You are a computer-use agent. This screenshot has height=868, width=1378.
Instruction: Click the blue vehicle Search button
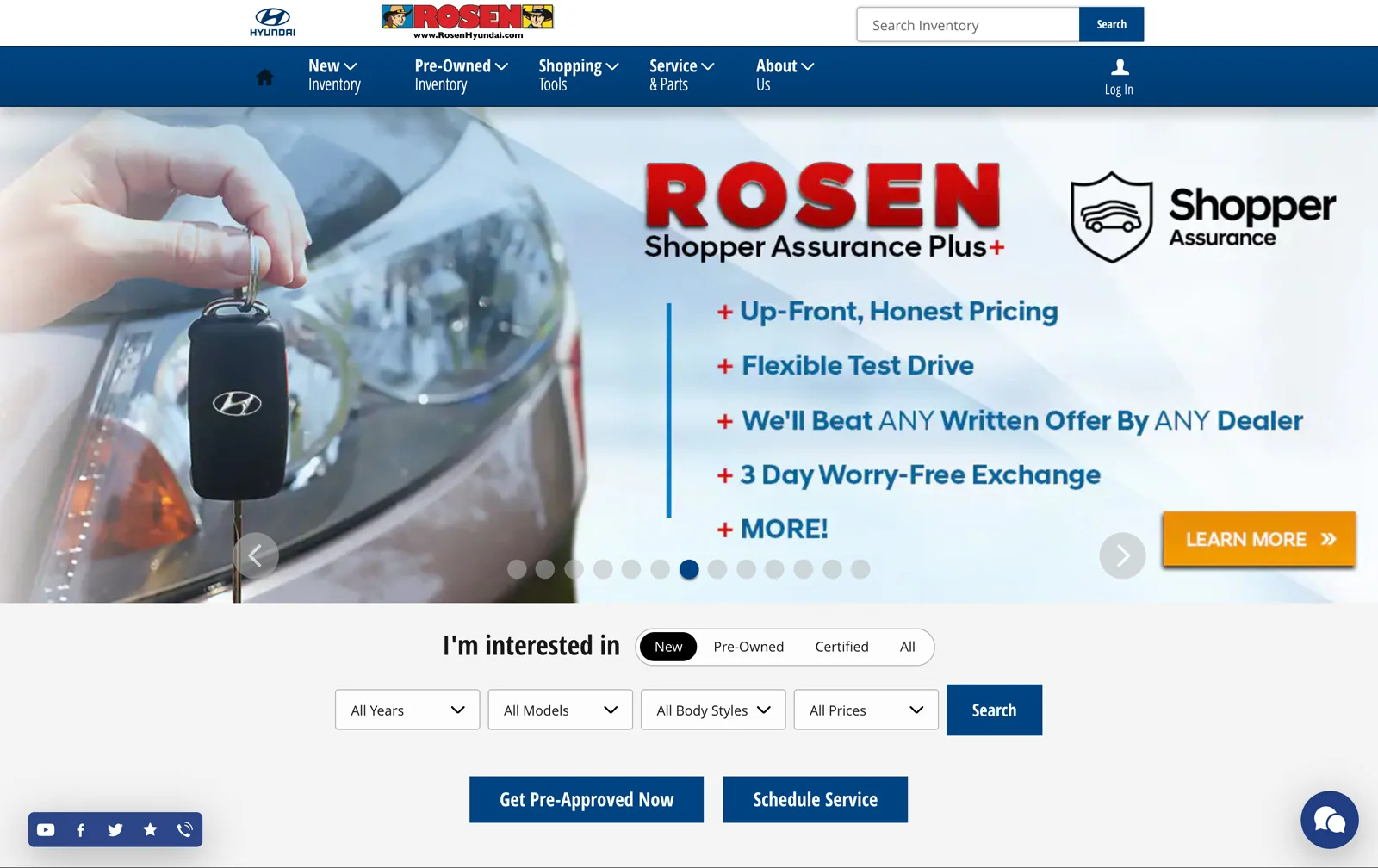click(994, 710)
